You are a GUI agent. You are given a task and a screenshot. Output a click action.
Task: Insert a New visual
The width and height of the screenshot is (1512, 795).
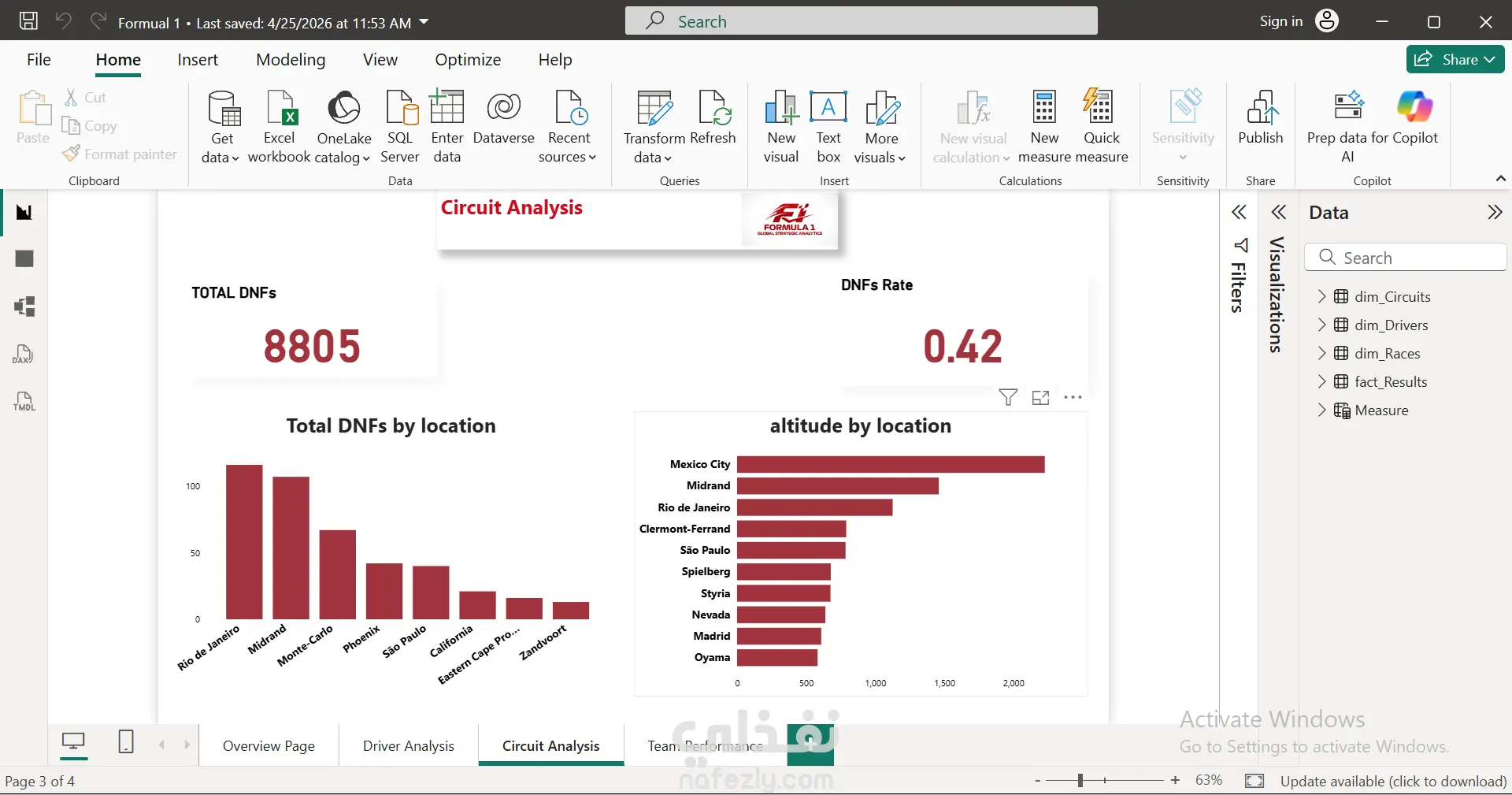pos(781,126)
